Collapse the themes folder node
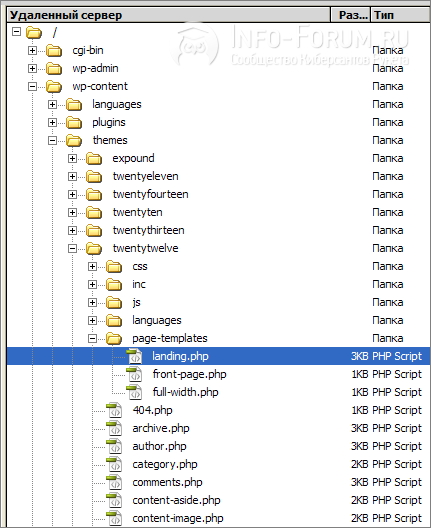 pyautogui.click(x=52, y=140)
